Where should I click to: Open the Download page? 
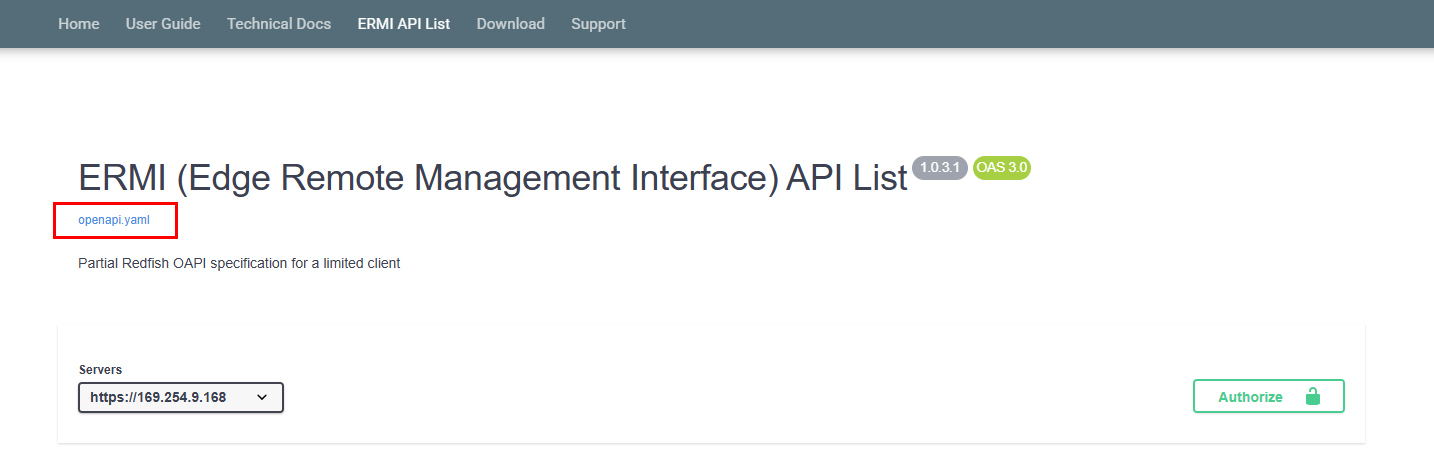pyautogui.click(x=510, y=24)
